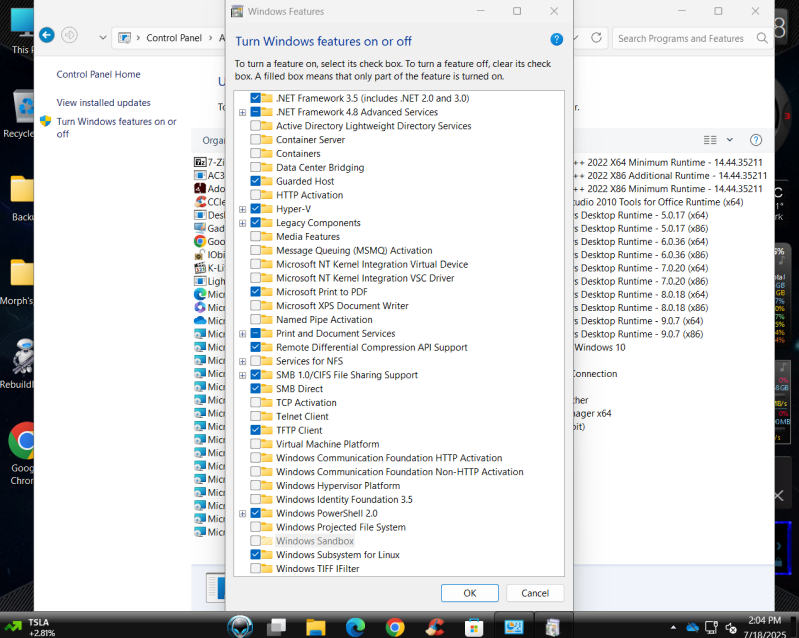Click the view options icon in Programs and Features
Viewport: 799px width, 638px height.
pos(710,140)
